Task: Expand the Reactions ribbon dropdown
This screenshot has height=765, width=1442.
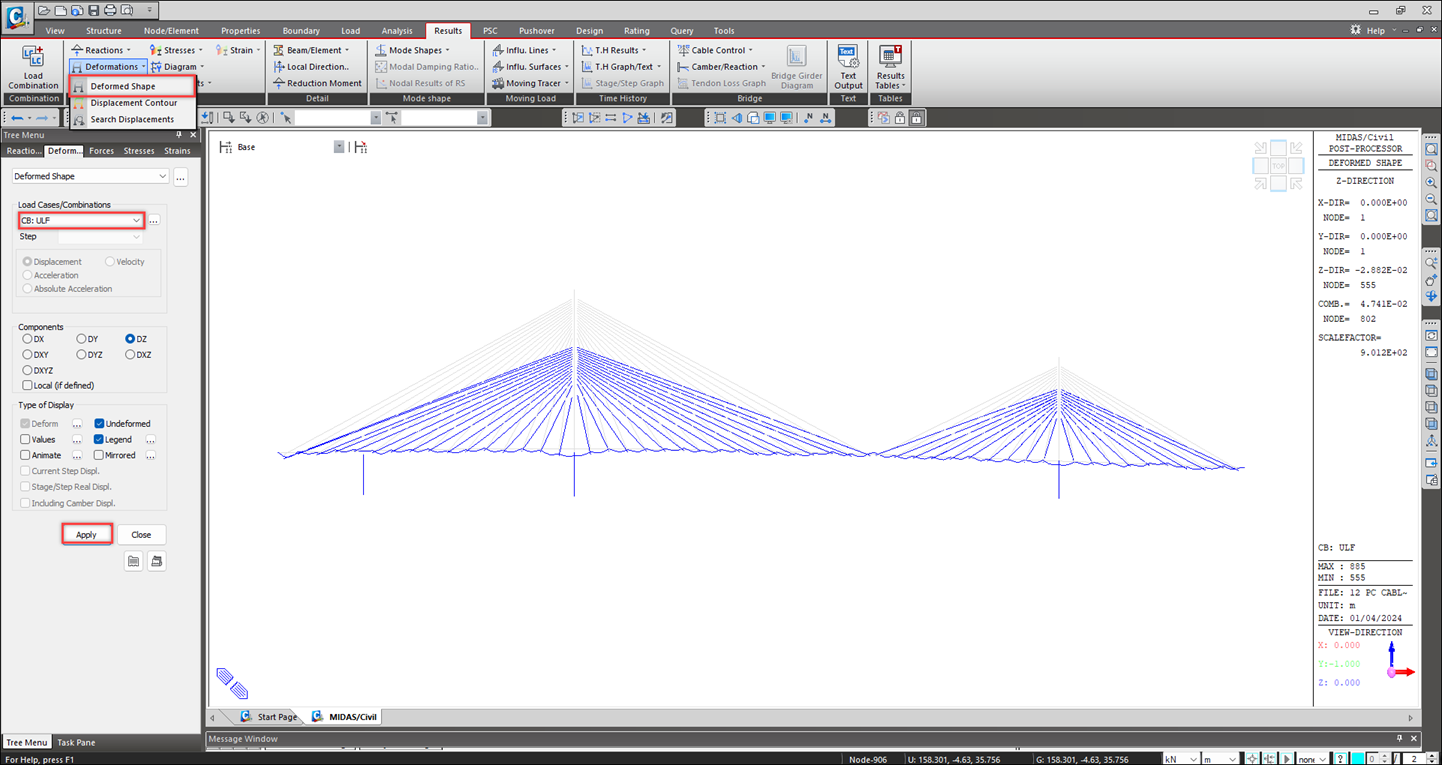Action: tap(100, 50)
